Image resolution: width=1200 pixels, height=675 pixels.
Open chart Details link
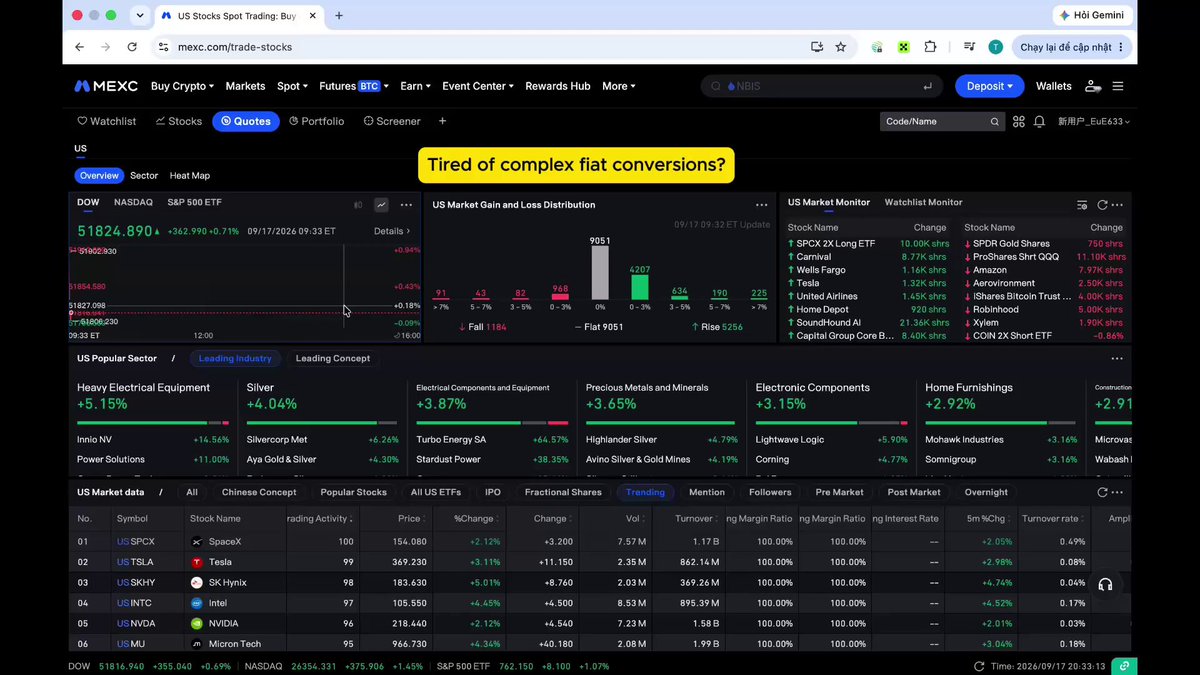(392, 231)
